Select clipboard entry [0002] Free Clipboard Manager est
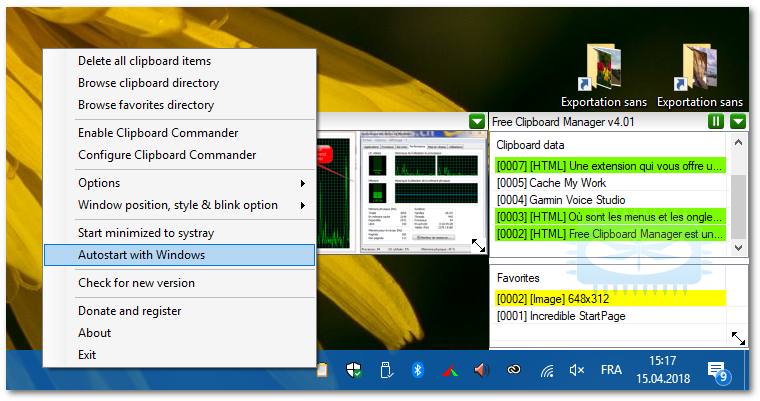760x401 pixels. (x=610, y=234)
